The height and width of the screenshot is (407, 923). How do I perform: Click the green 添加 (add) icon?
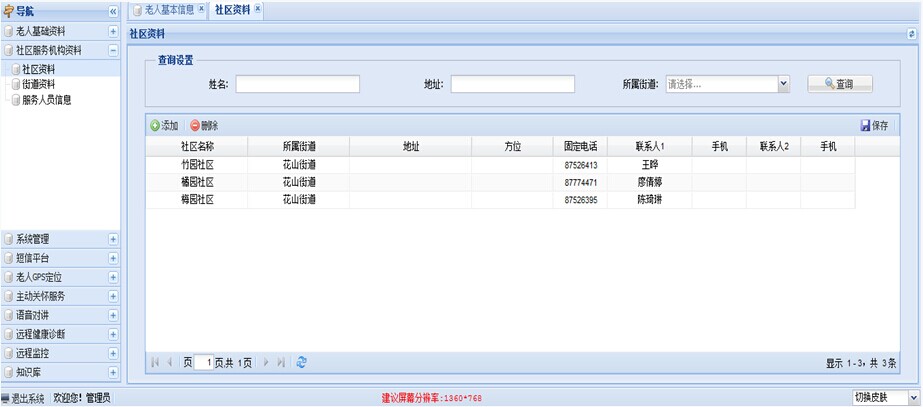(x=155, y=126)
